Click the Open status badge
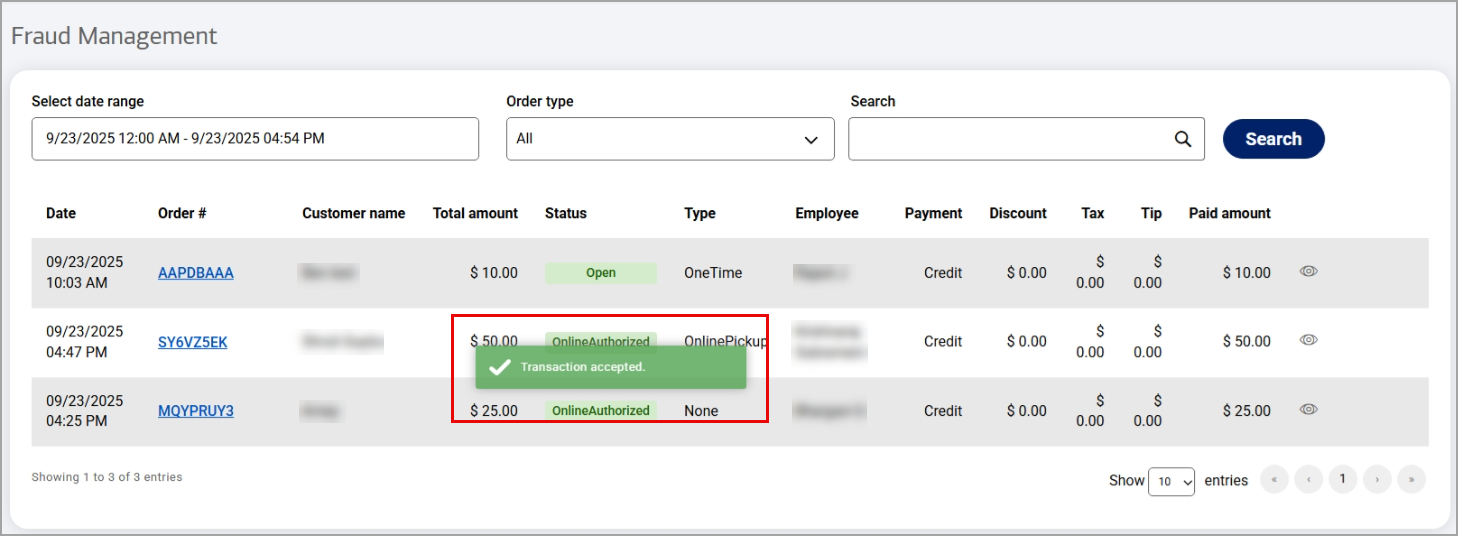Image resolution: width=1464 pixels, height=542 pixels. pos(601,273)
